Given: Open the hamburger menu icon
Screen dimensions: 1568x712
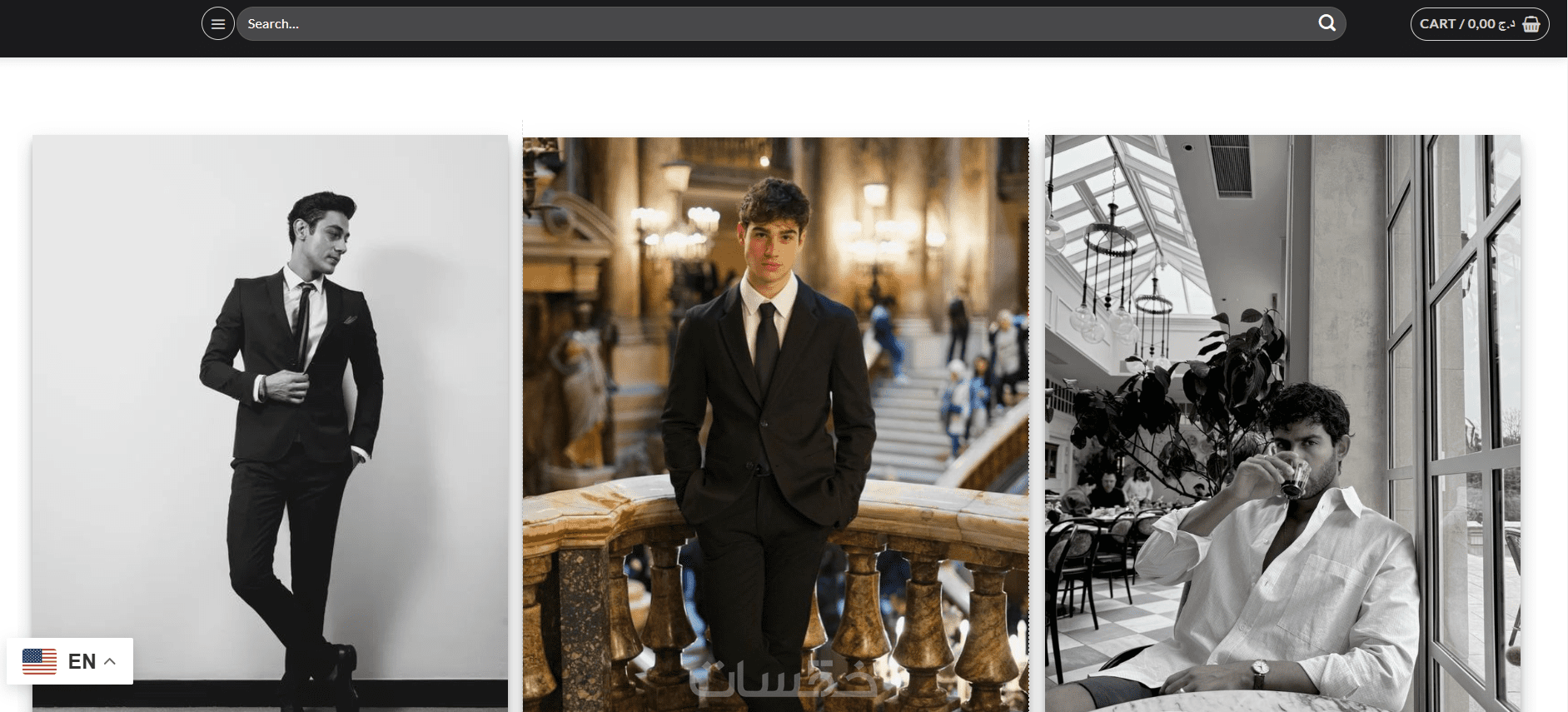Looking at the screenshot, I should [x=218, y=24].
